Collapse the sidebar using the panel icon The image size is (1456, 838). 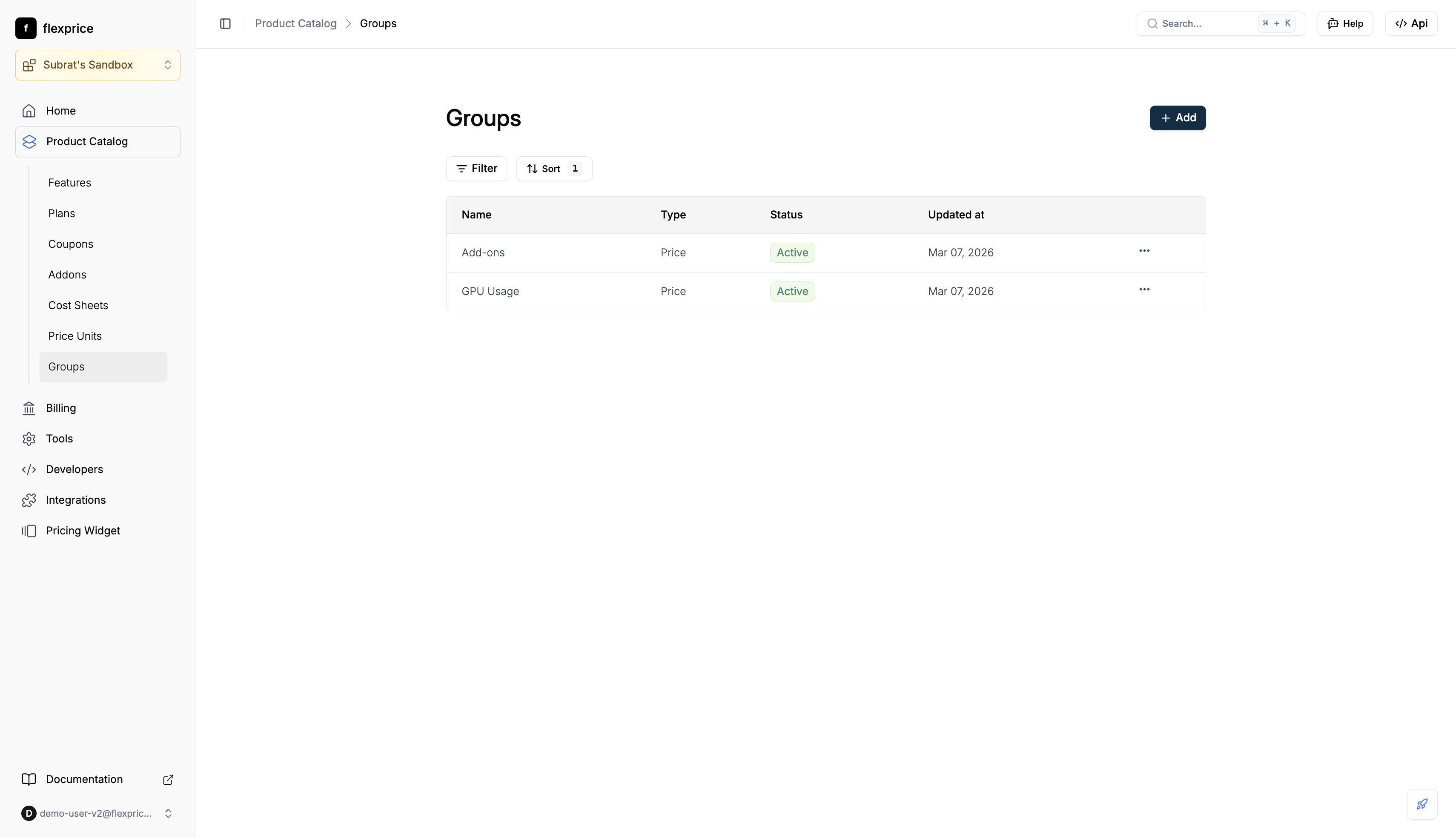click(225, 23)
